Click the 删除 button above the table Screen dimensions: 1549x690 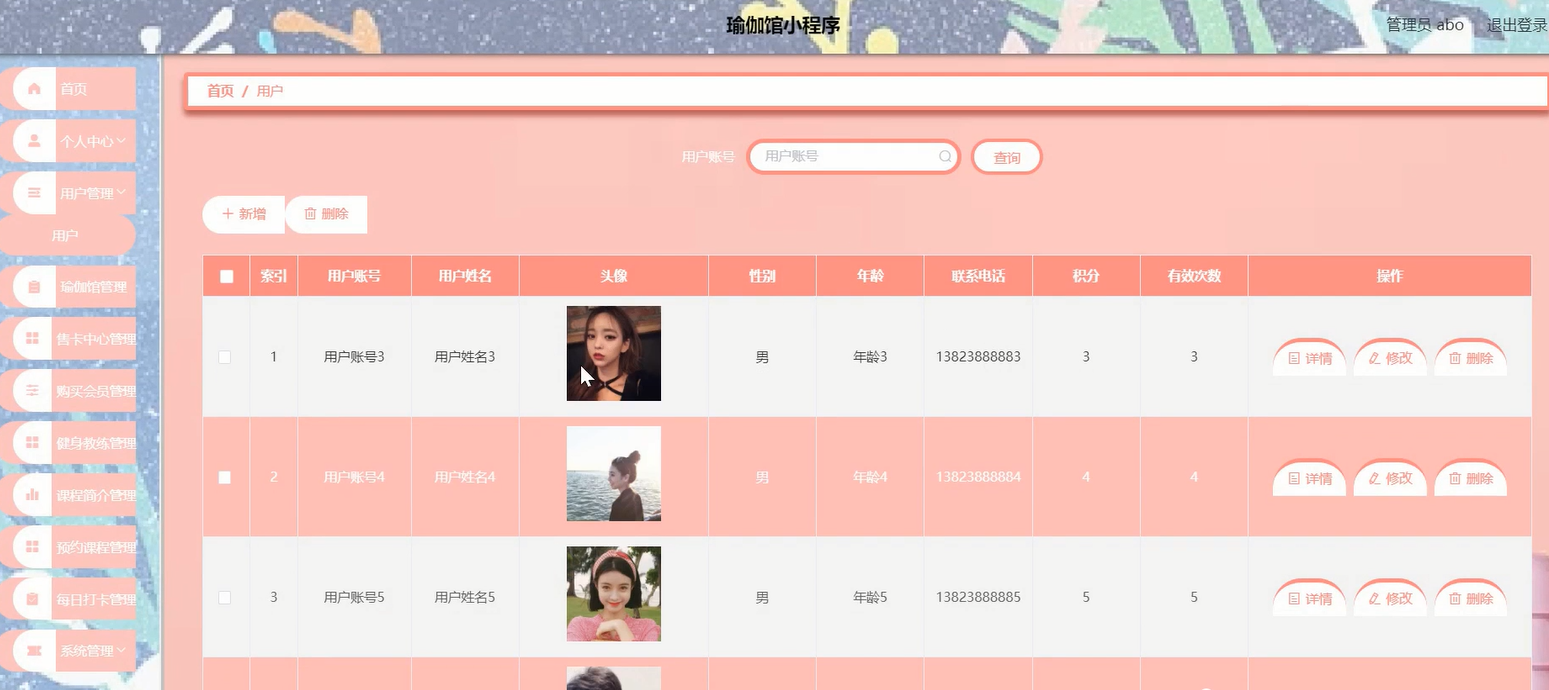pos(326,214)
